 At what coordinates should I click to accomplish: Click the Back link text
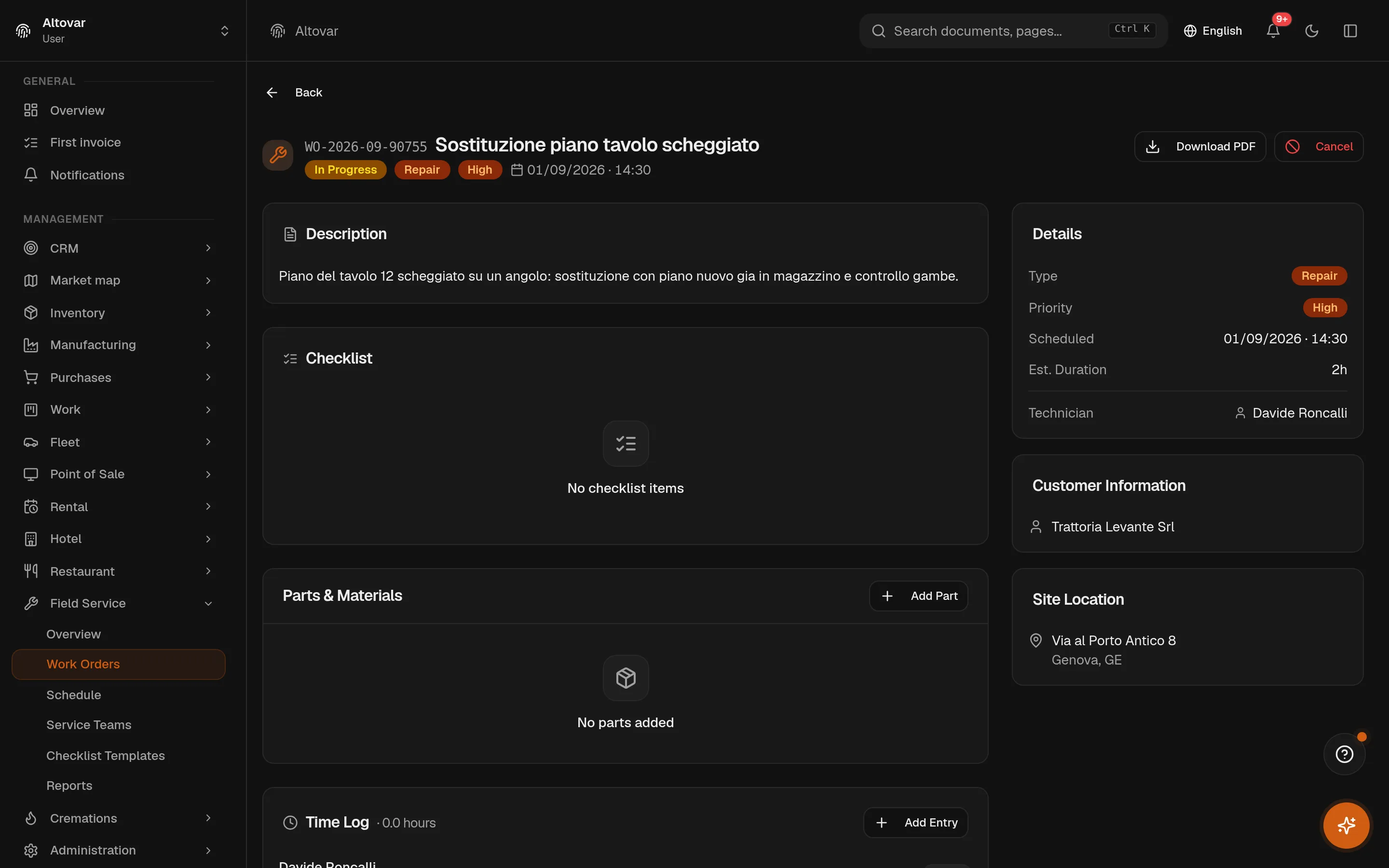pyautogui.click(x=308, y=93)
